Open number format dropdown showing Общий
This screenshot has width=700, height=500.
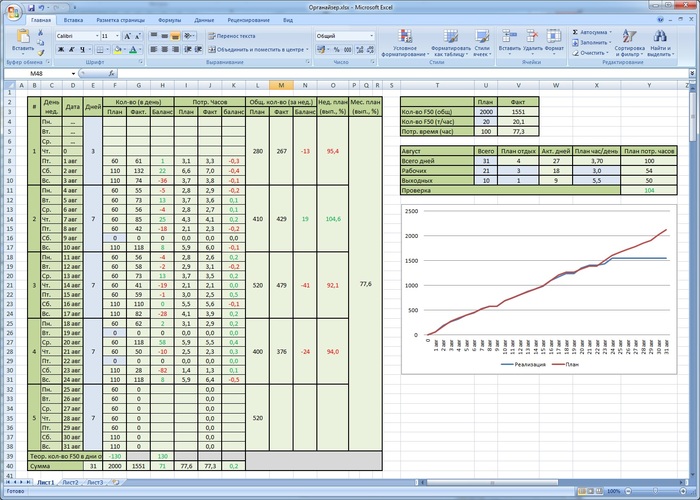371,36
